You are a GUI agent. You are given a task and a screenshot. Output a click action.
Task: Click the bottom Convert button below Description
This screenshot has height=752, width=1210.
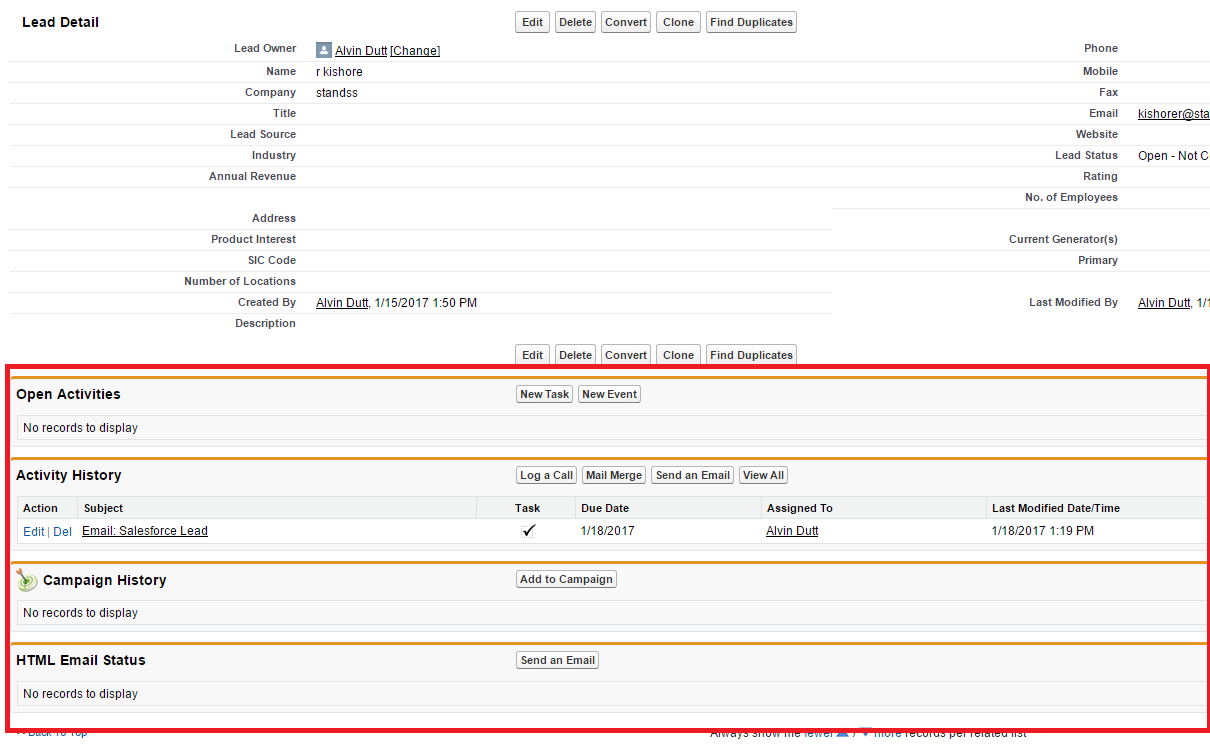(626, 355)
